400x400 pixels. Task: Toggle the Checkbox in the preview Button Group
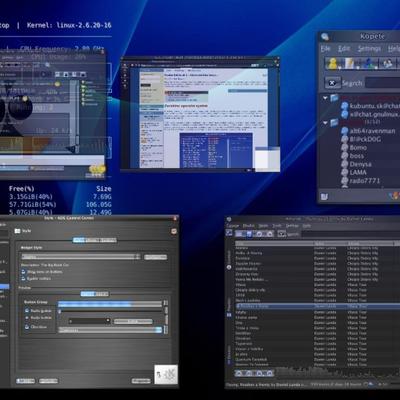36,327
